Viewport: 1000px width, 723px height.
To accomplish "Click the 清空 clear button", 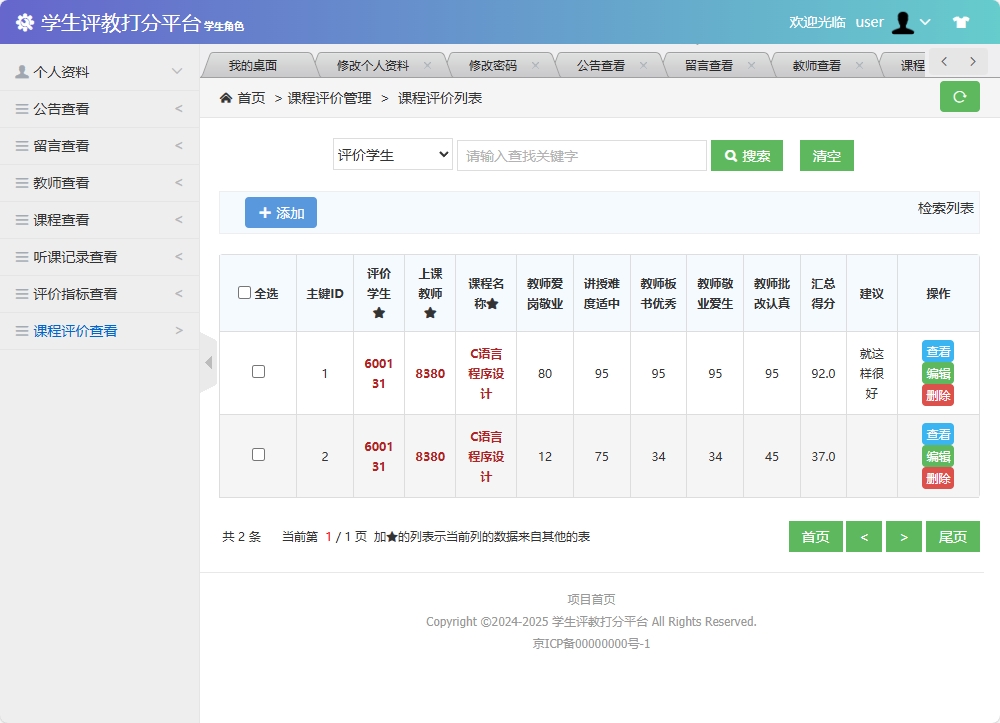I will pyautogui.click(x=826, y=155).
